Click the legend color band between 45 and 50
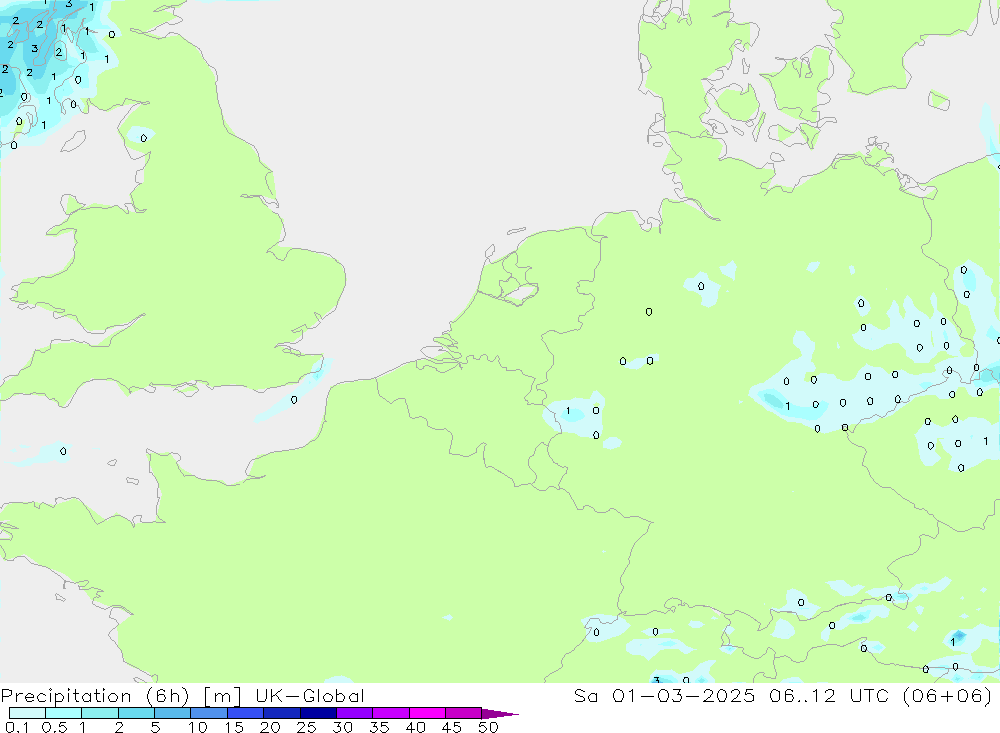Viewport: 1000px width, 733px height. coord(464,713)
